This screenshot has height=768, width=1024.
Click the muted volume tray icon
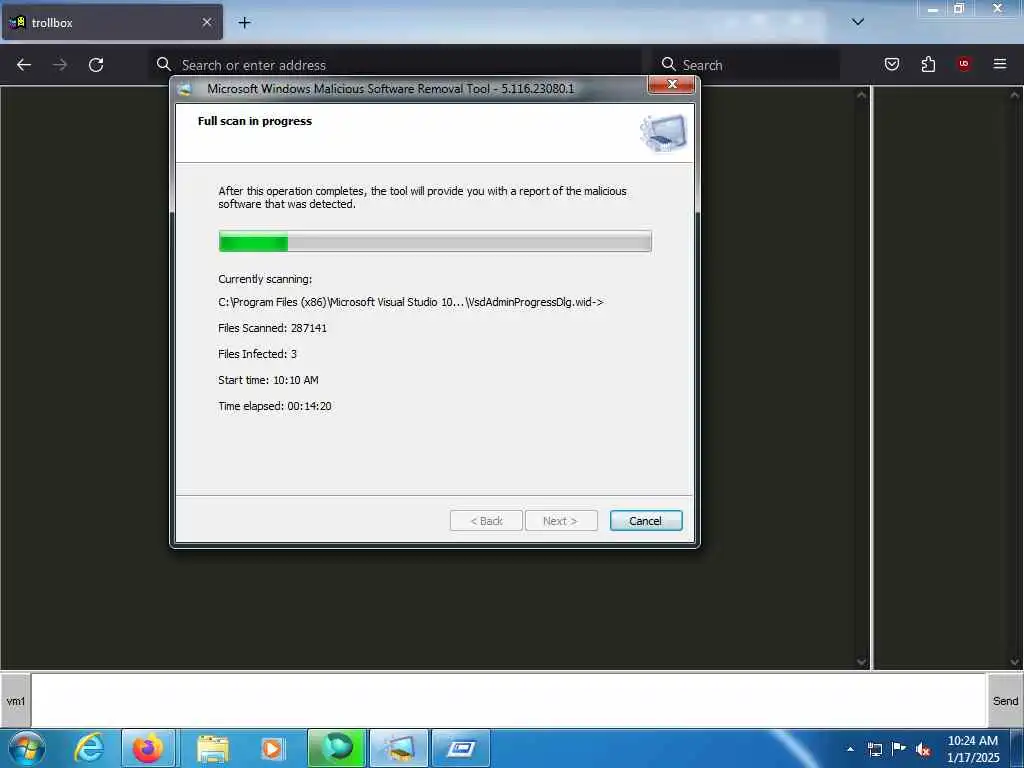[x=923, y=749]
